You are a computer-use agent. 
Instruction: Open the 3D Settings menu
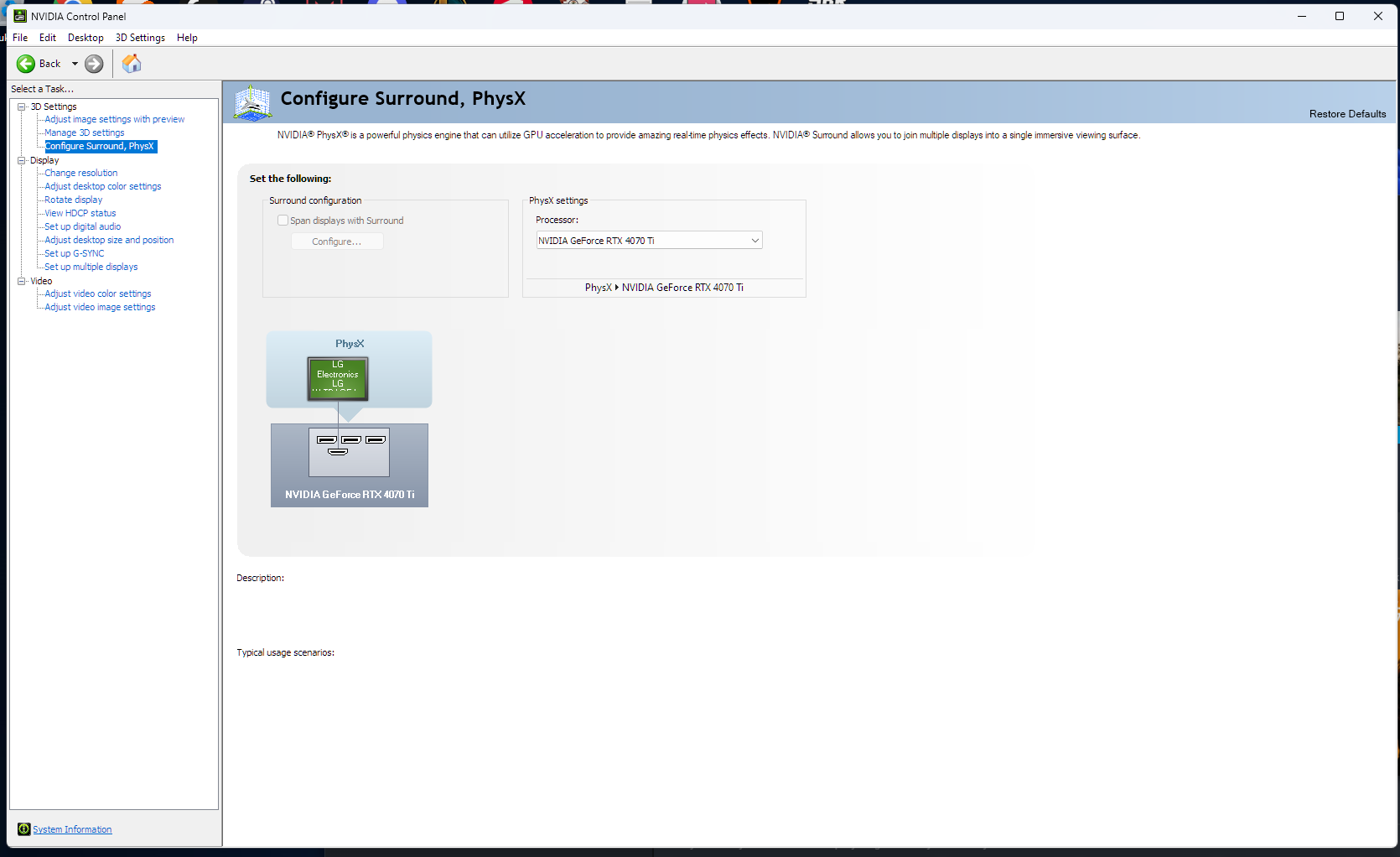pyautogui.click(x=140, y=38)
